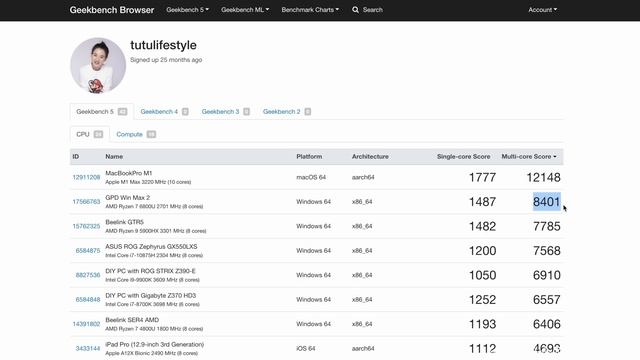Expand the Benchmark Charts menu
This screenshot has width=640, height=360.
point(310,10)
